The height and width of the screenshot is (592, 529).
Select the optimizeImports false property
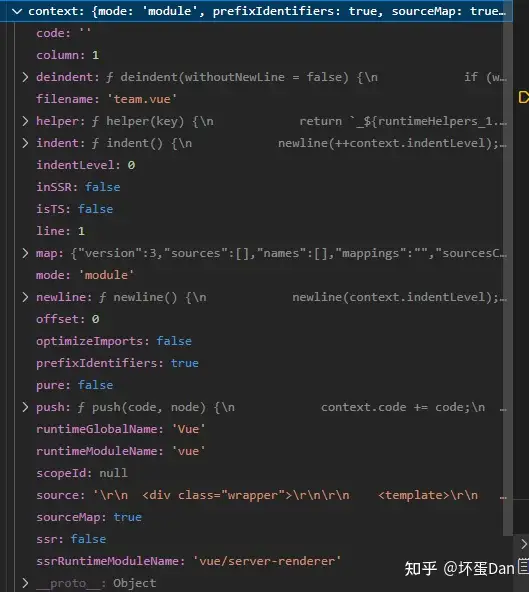[x=114, y=341]
